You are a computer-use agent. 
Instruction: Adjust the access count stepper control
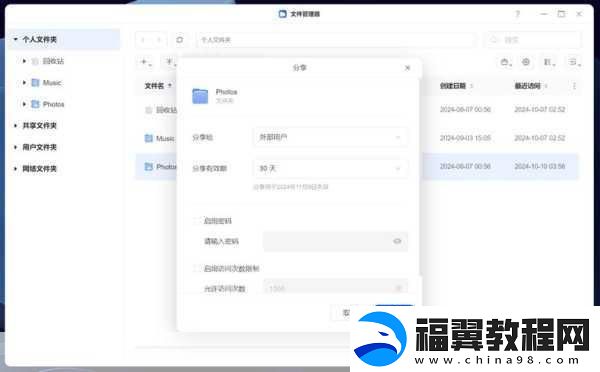pyautogui.click(x=399, y=288)
